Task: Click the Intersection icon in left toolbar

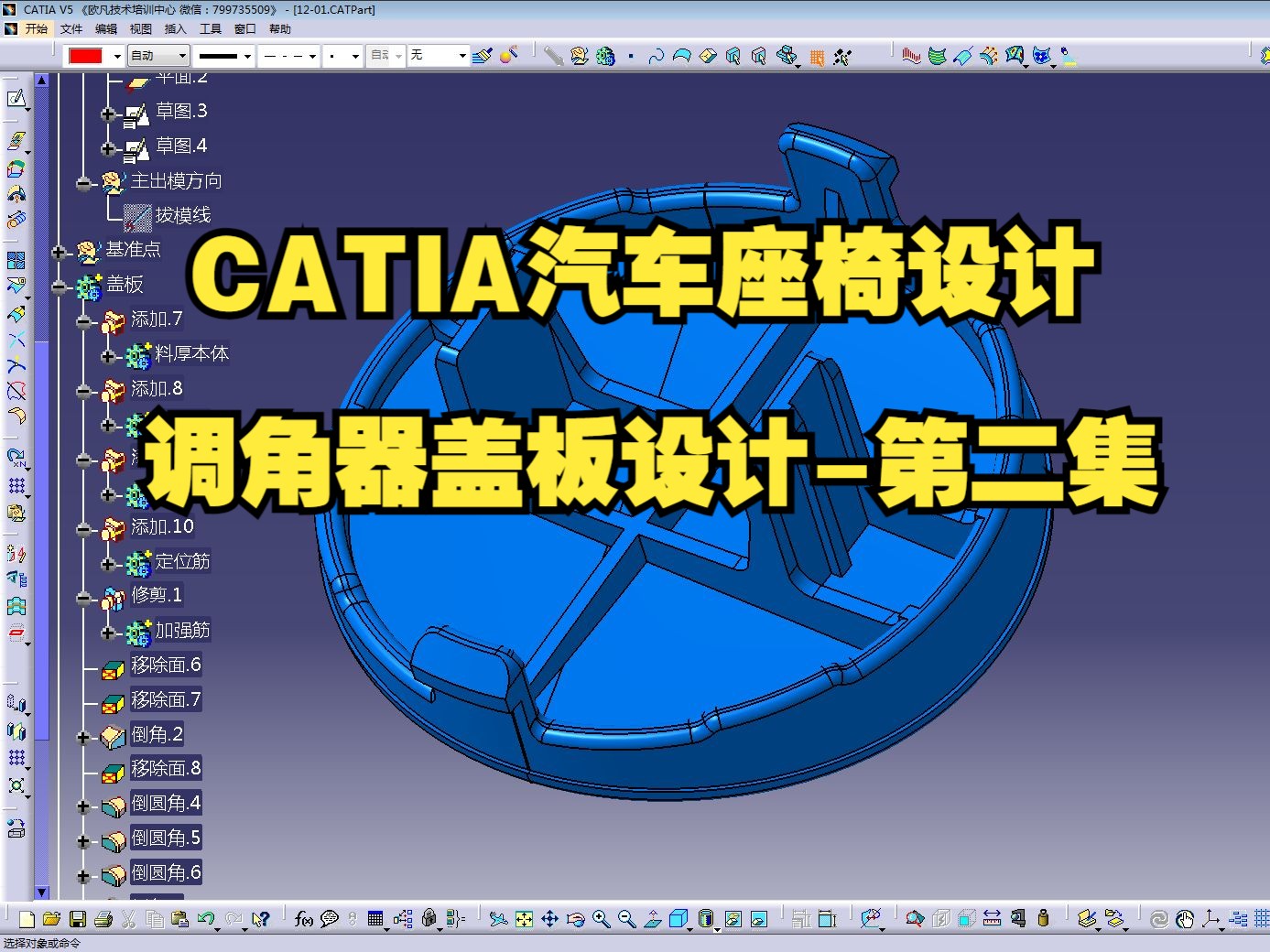Action: (x=16, y=341)
